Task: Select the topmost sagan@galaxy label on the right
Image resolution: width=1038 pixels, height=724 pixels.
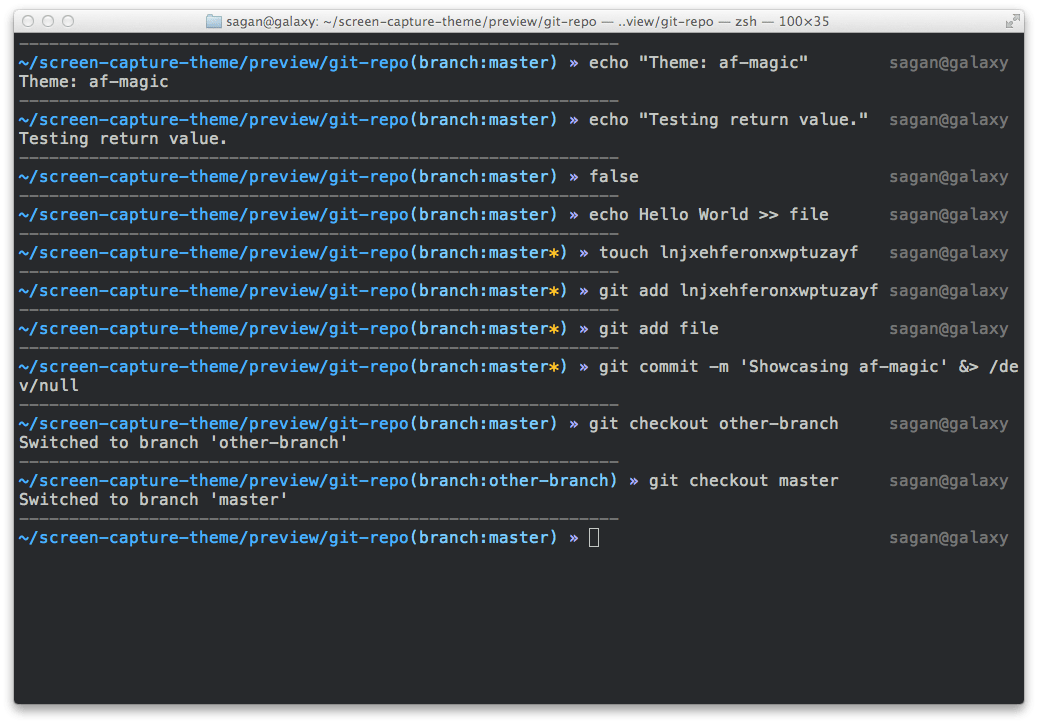Action: (948, 62)
